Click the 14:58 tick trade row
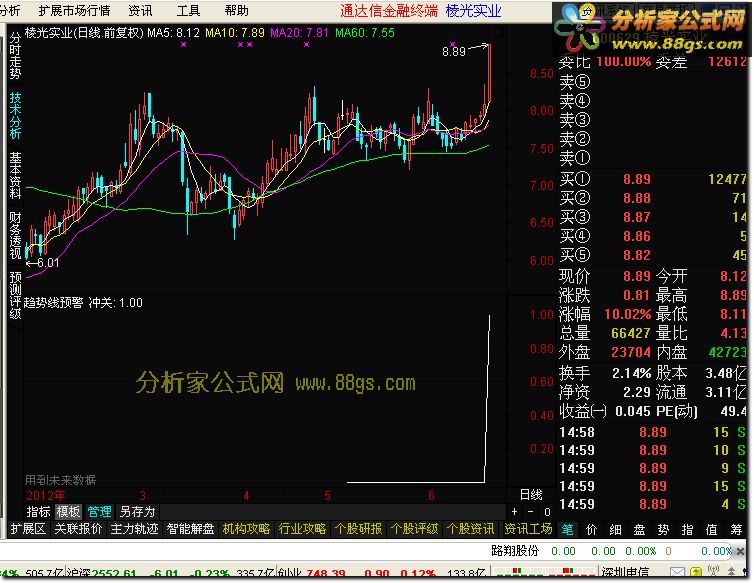This screenshot has width=754, height=583. 652,432
